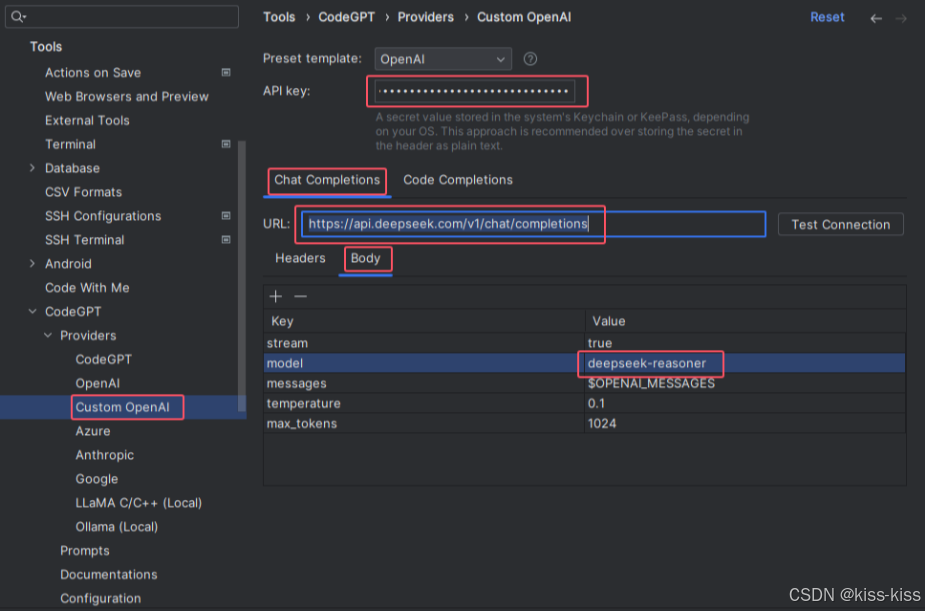Image resolution: width=925 pixels, height=611 pixels.
Task: Click Tools in the breadcrumb
Action: (x=279, y=17)
